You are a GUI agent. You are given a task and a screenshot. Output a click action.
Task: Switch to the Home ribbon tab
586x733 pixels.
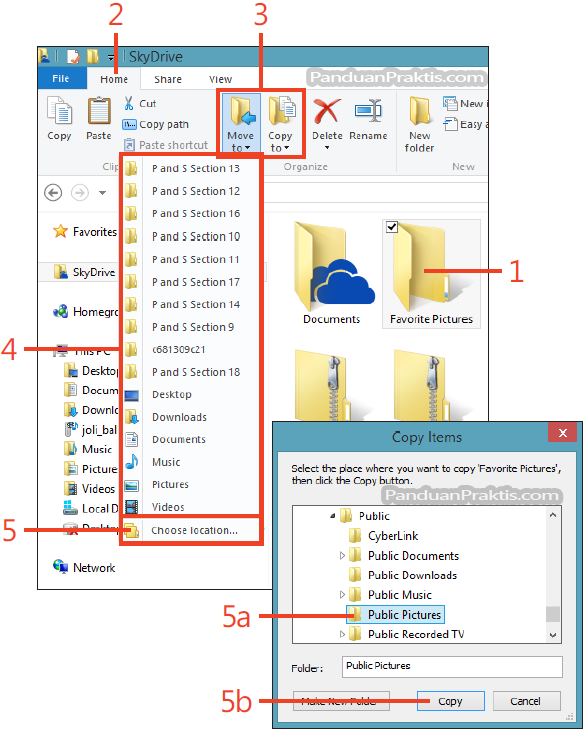pyautogui.click(x=114, y=79)
